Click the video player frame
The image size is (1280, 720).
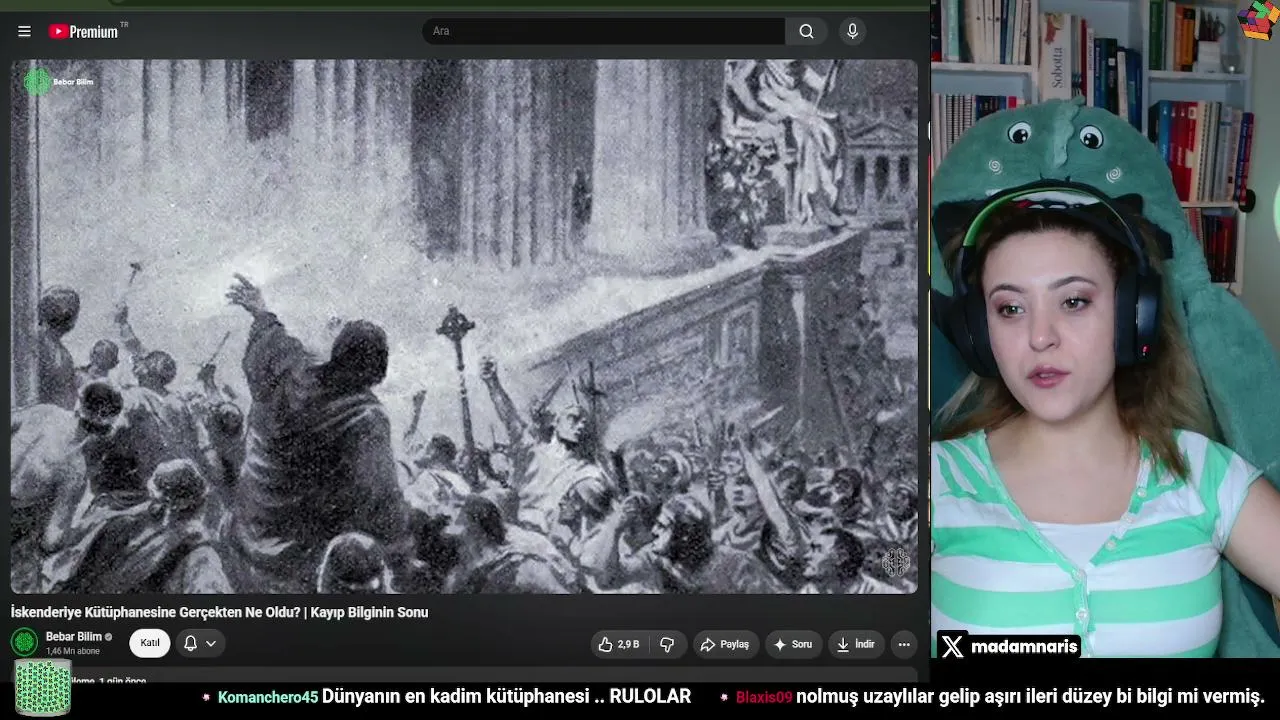[464, 326]
